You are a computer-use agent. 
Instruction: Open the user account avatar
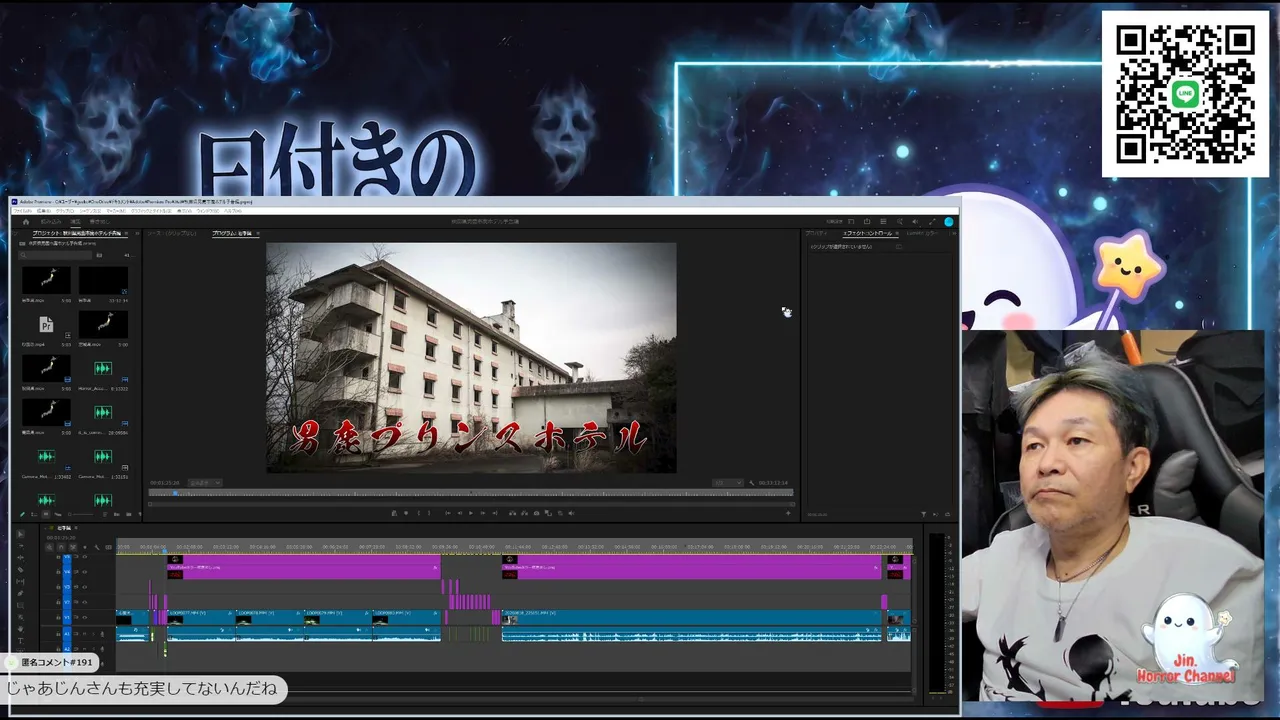(948, 221)
